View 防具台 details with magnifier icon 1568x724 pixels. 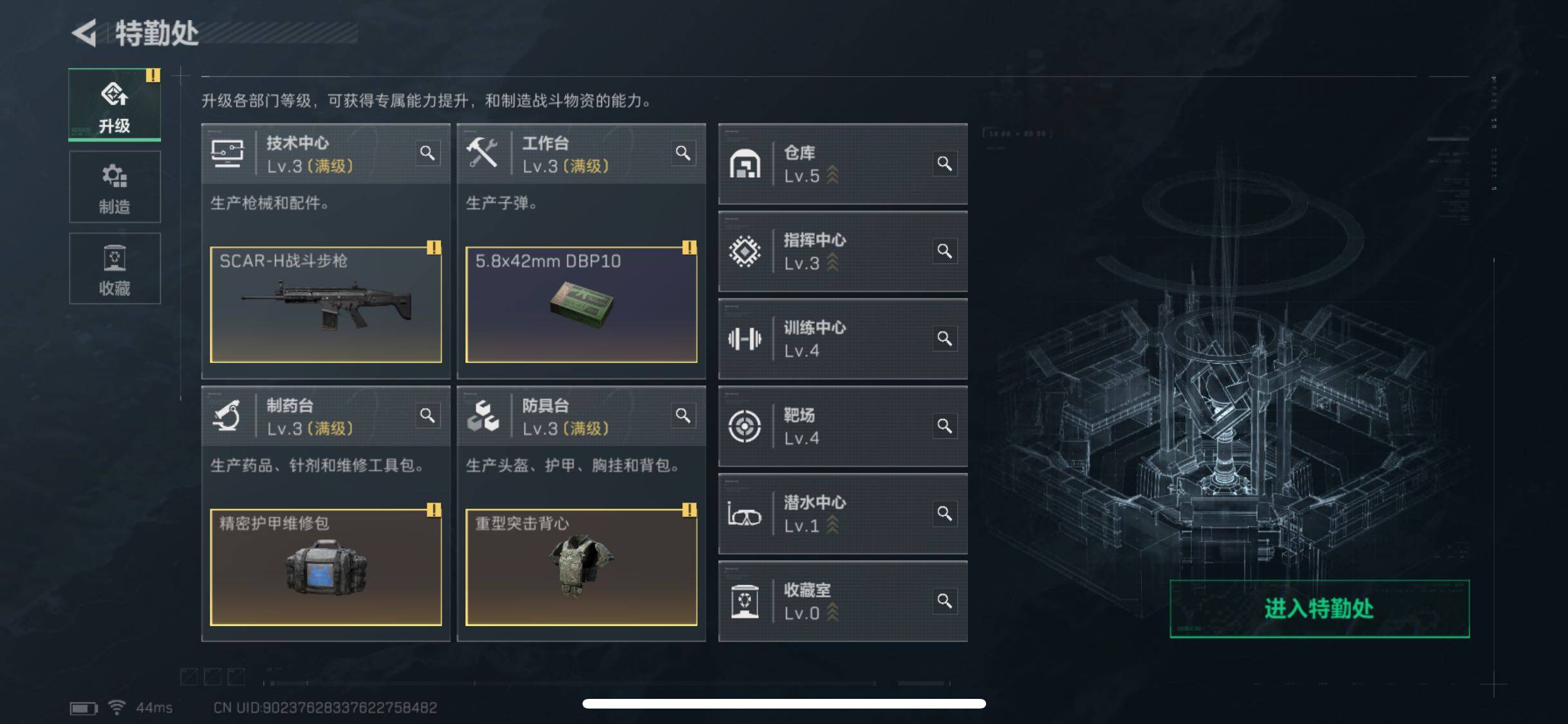click(x=683, y=416)
